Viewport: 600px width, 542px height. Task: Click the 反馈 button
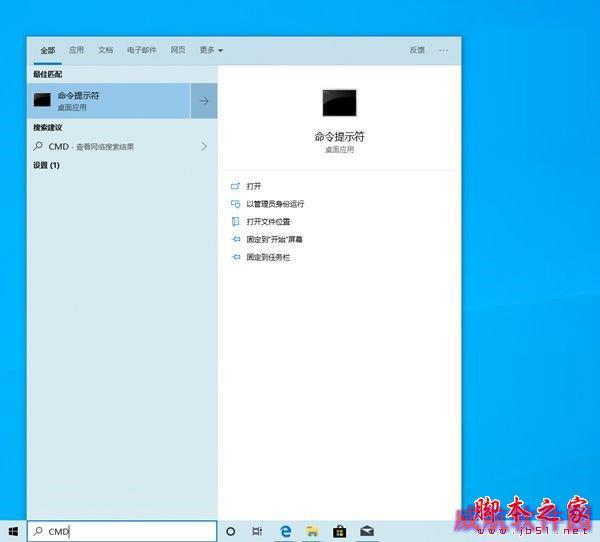coord(417,50)
